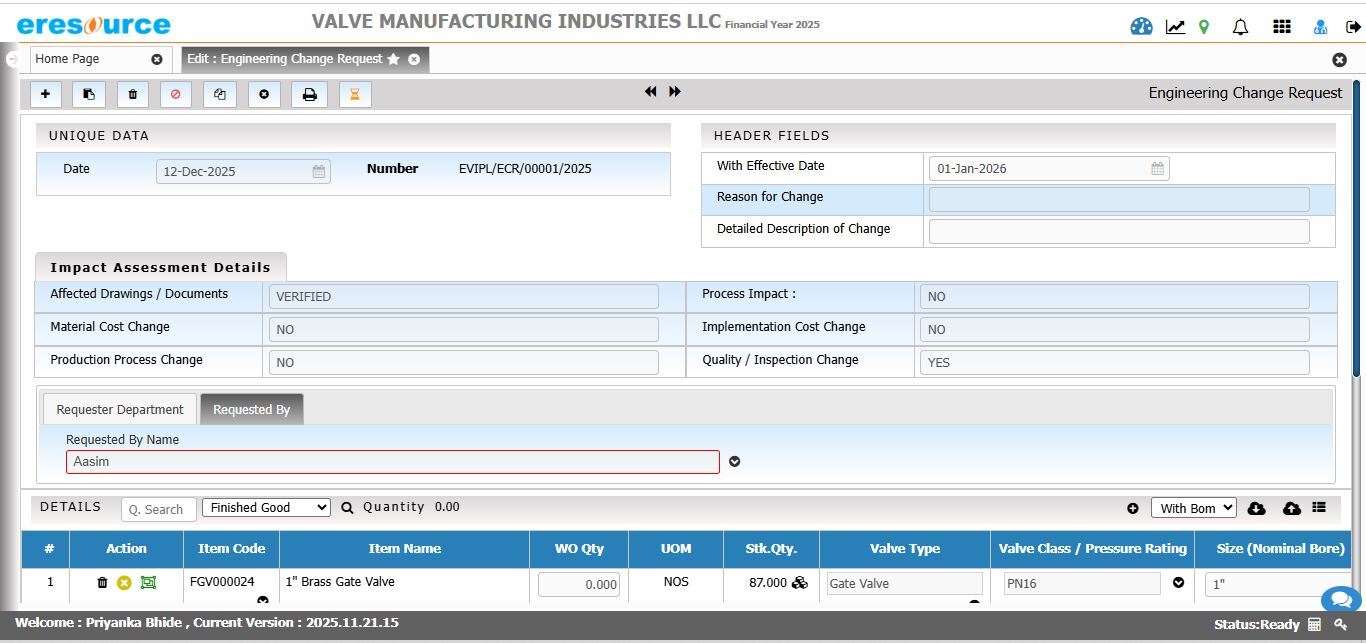
Task: Go to next record with forward arrows
Action: 675,91
